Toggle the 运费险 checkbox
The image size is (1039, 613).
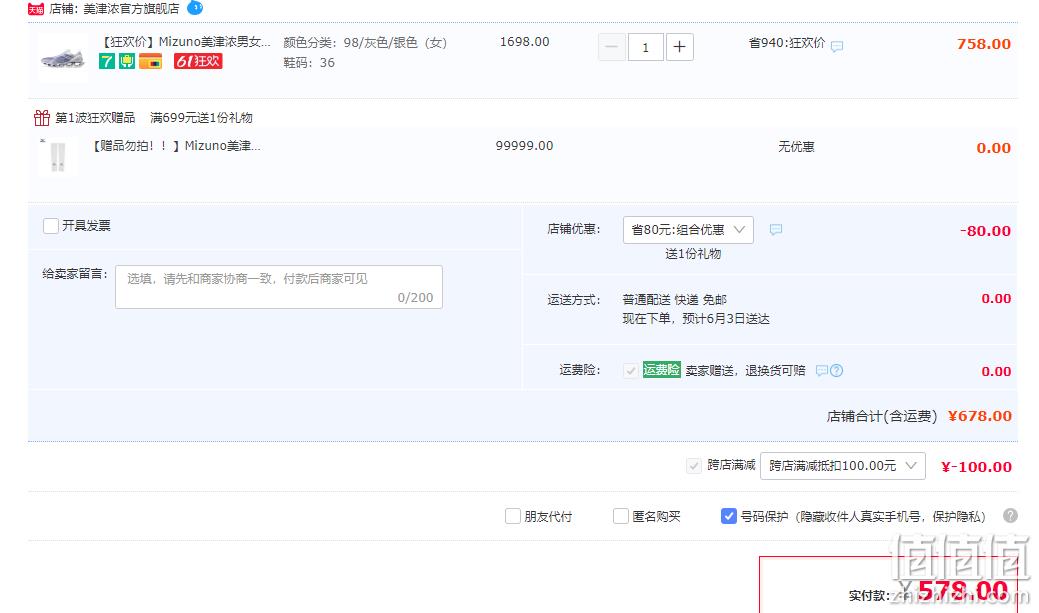click(x=630, y=370)
